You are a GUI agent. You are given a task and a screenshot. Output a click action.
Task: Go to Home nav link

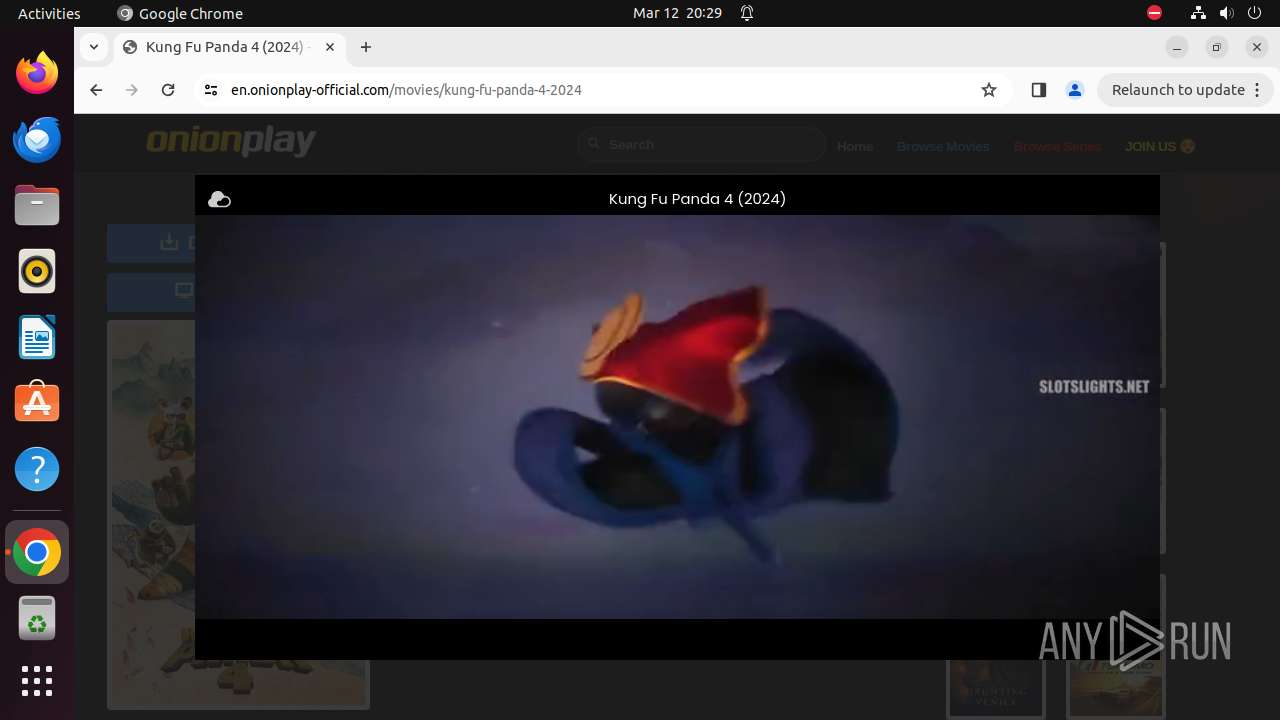coord(855,146)
